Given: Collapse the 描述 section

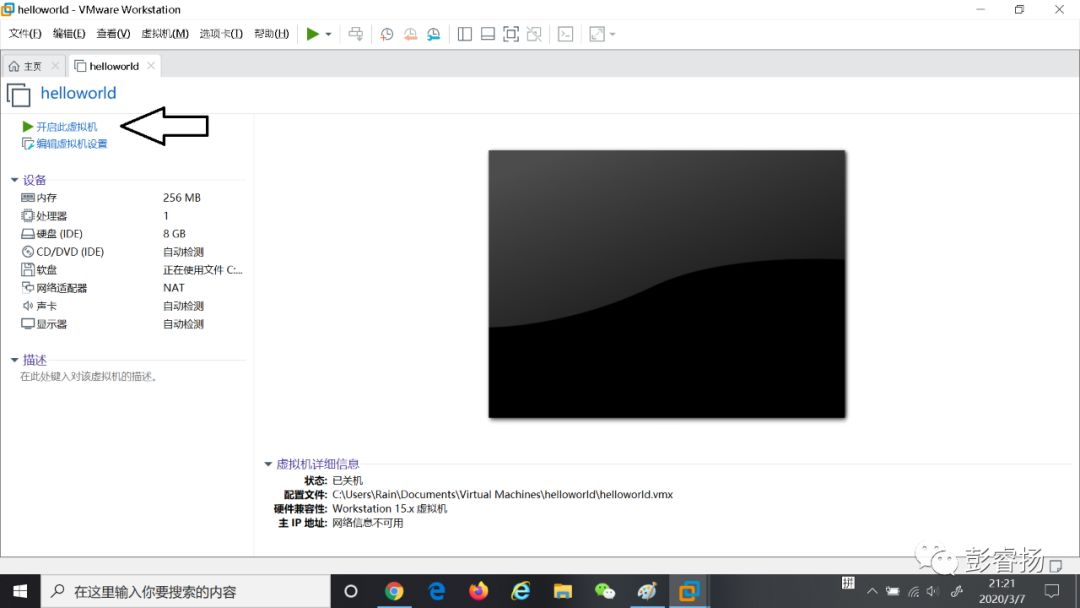Looking at the screenshot, I should [x=14, y=359].
